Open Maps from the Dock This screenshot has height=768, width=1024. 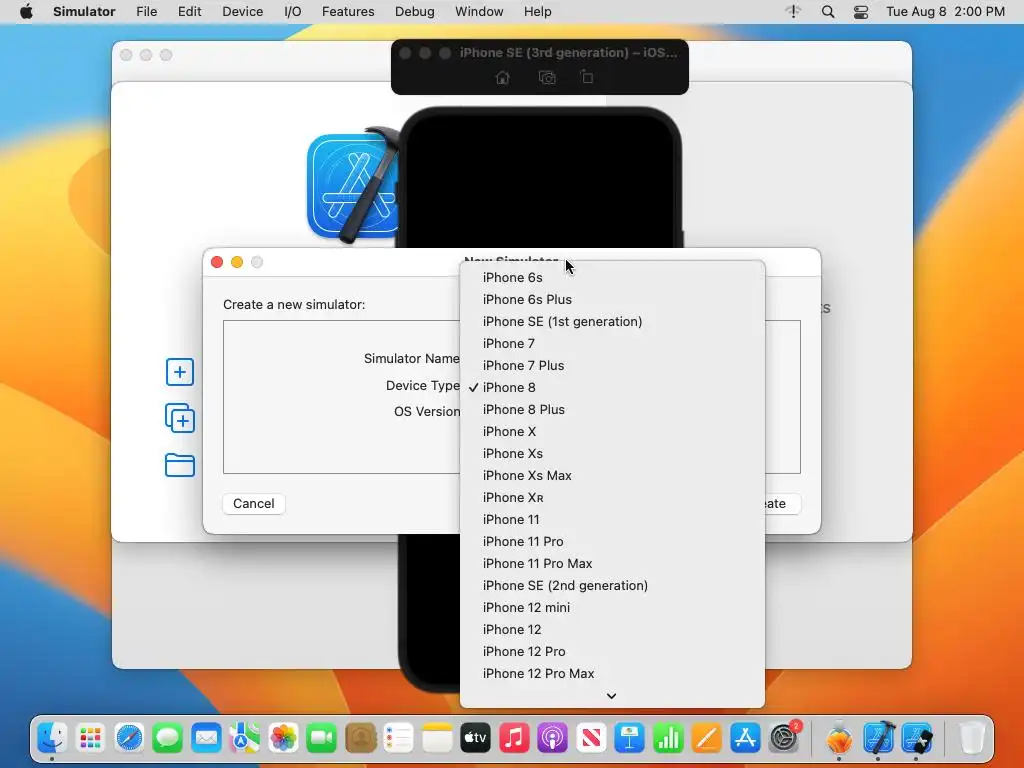(x=244, y=739)
